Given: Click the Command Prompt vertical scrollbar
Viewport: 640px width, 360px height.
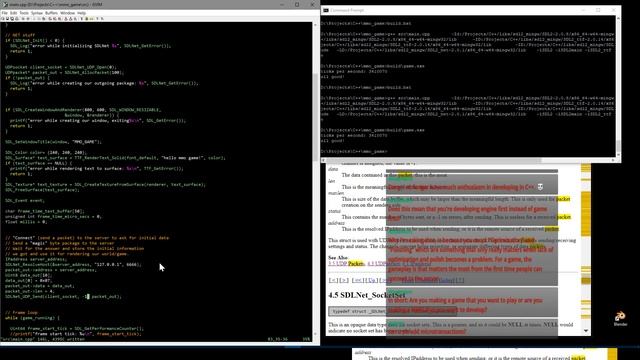Looking at the screenshot, I should click(618, 87).
